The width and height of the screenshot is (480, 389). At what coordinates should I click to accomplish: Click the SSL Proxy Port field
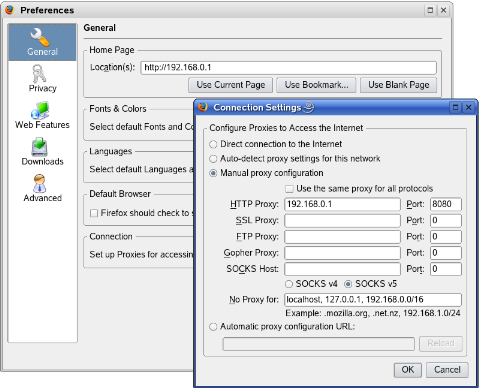(446, 220)
